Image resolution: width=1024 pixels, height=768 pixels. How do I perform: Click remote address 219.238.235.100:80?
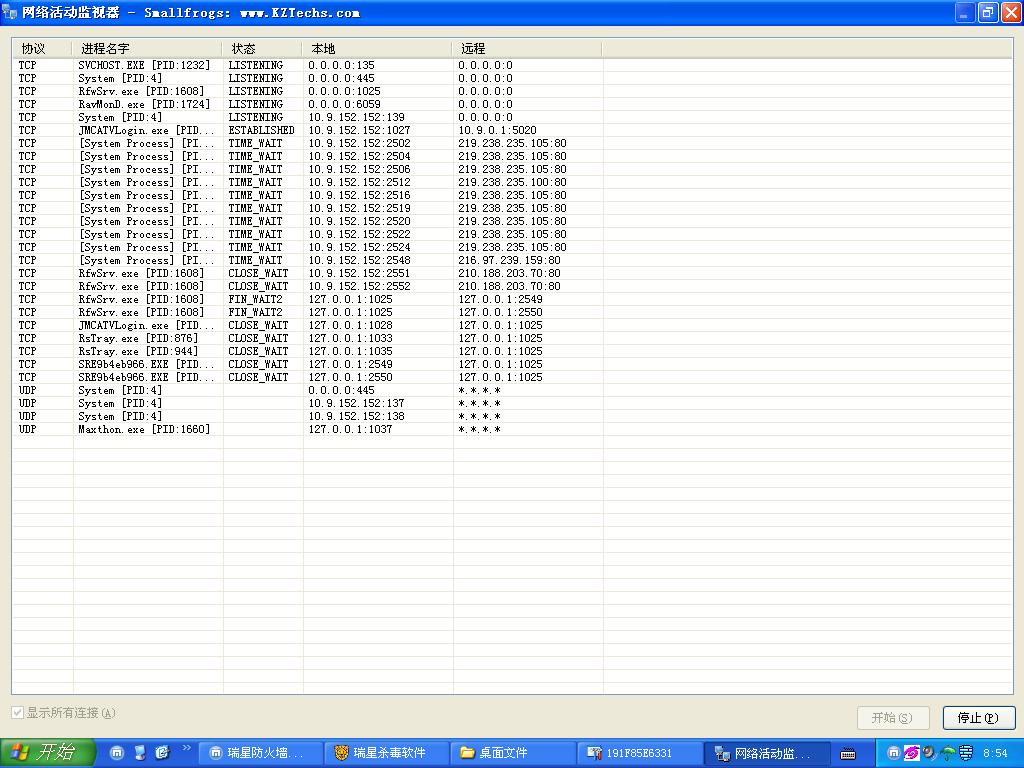(x=512, y=182)
